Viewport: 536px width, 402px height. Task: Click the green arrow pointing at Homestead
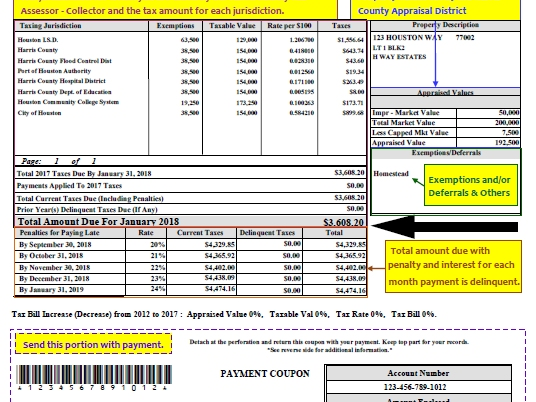[418, 181]
